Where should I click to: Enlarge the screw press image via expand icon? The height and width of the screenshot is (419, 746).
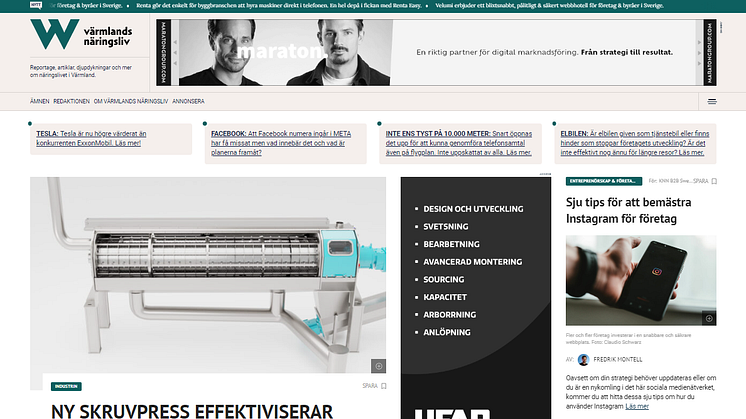coord(379,365)
